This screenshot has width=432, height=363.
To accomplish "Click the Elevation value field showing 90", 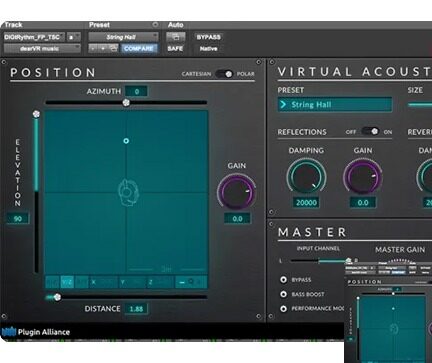I will [x=18, y=219].
